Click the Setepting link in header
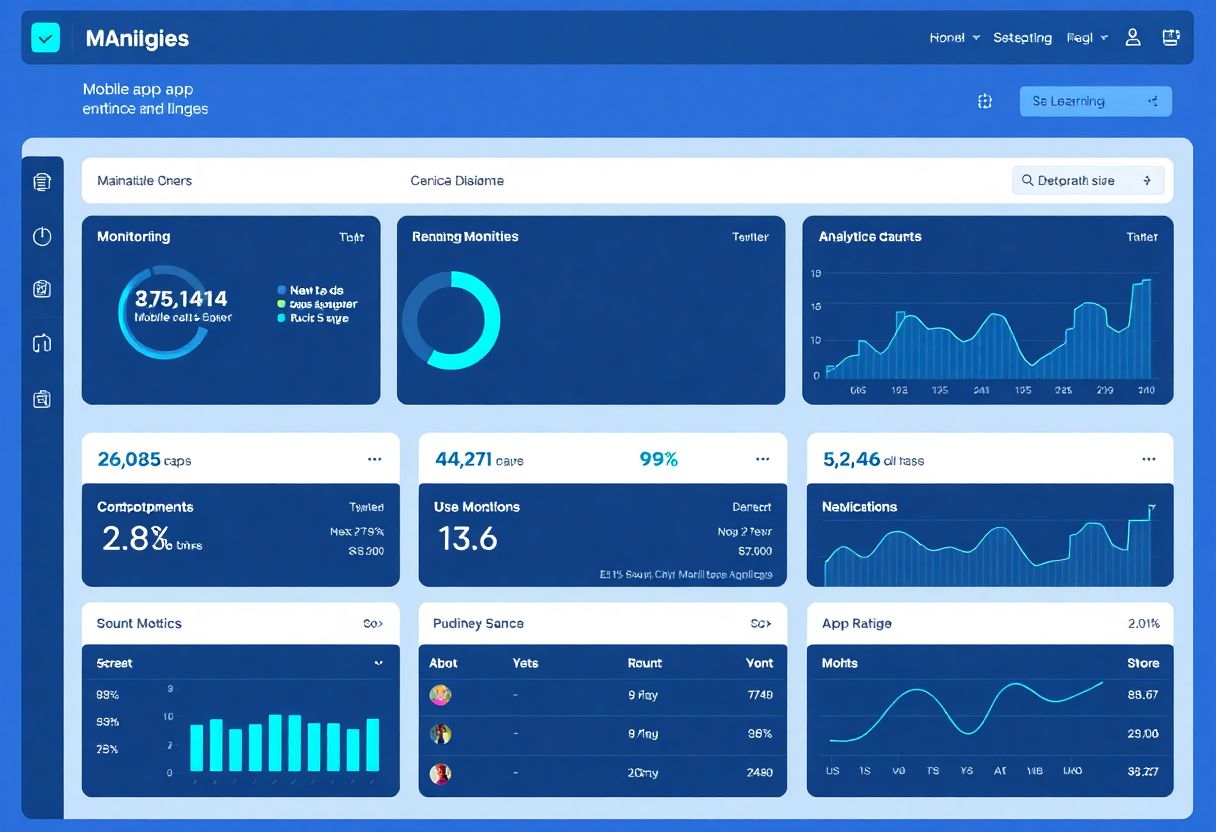 point(1022,38)
